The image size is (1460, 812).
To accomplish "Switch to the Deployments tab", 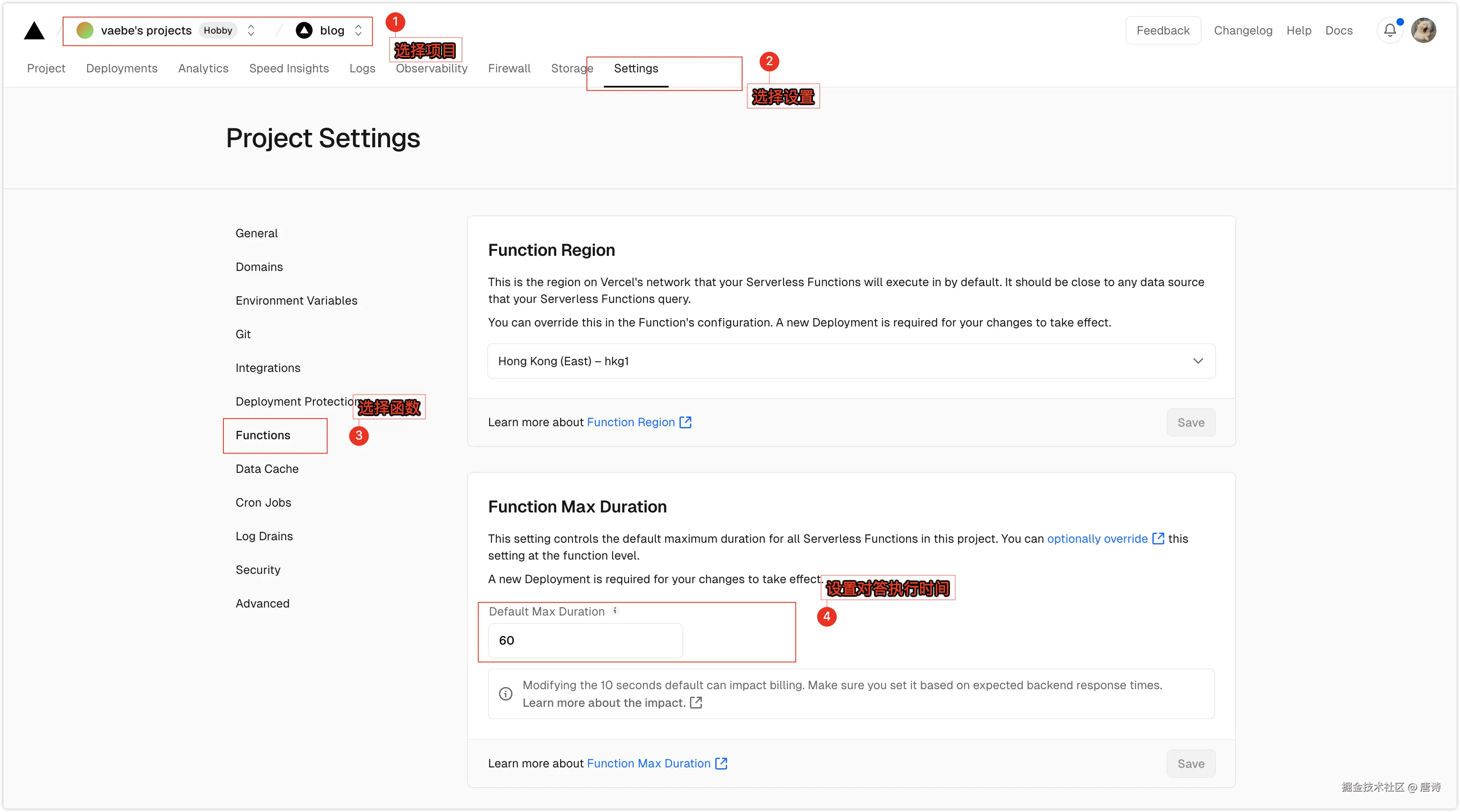I will [x=122, y=69].
